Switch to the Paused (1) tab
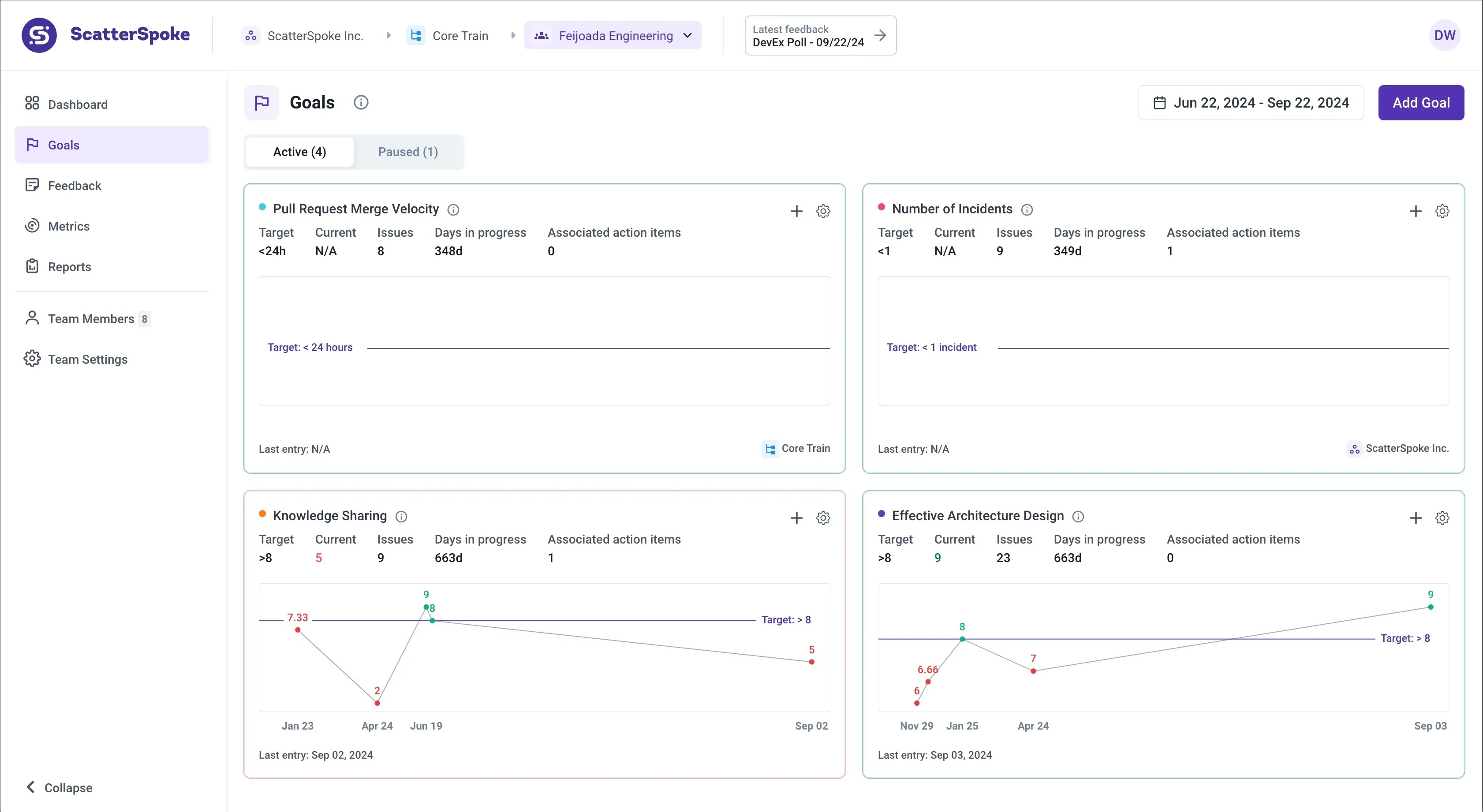 [x=407, y=152]
